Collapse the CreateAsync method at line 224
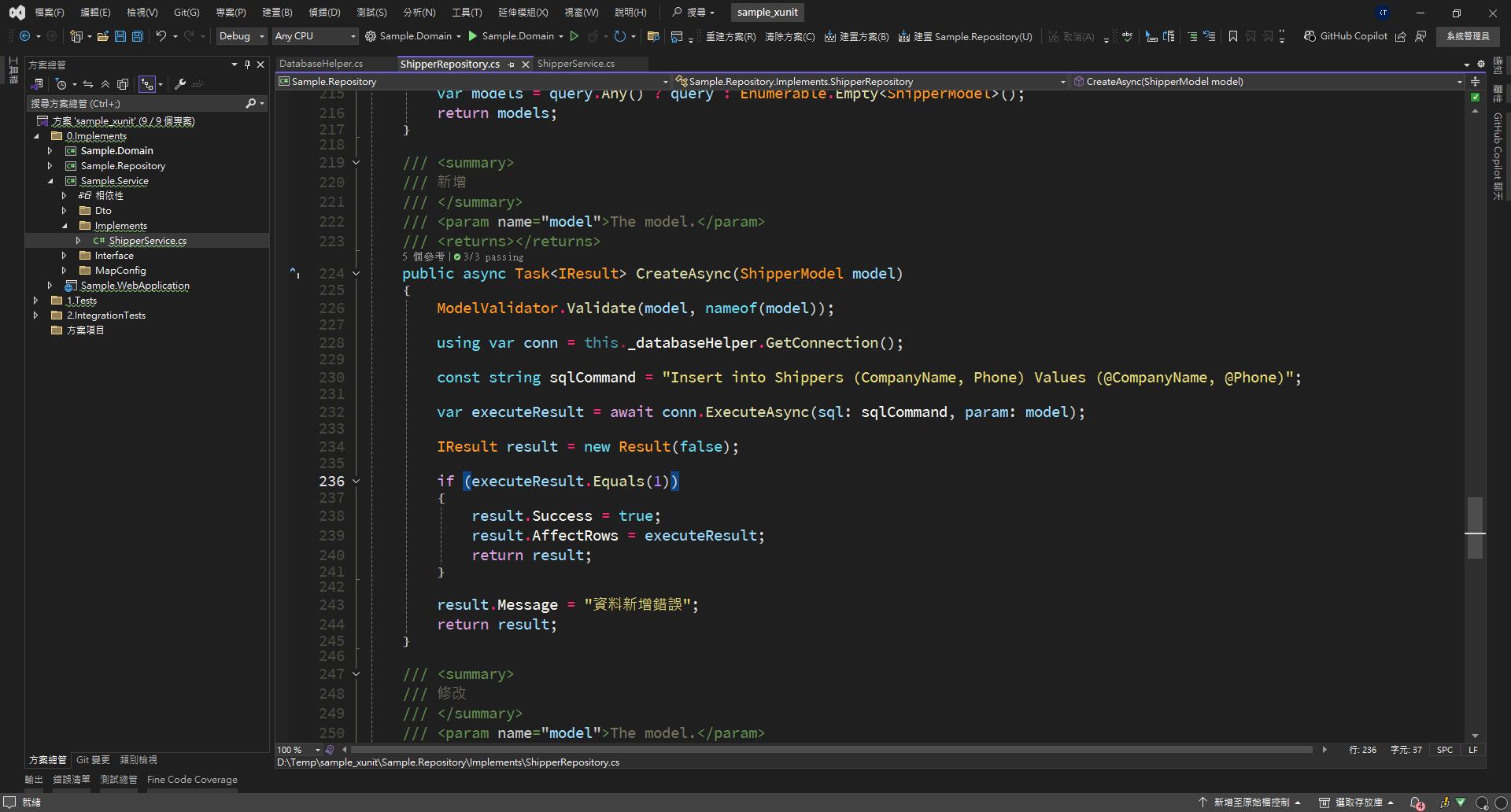Viewport: 1511px width, 812px height. pyautogui.click(x=356, y=274)
